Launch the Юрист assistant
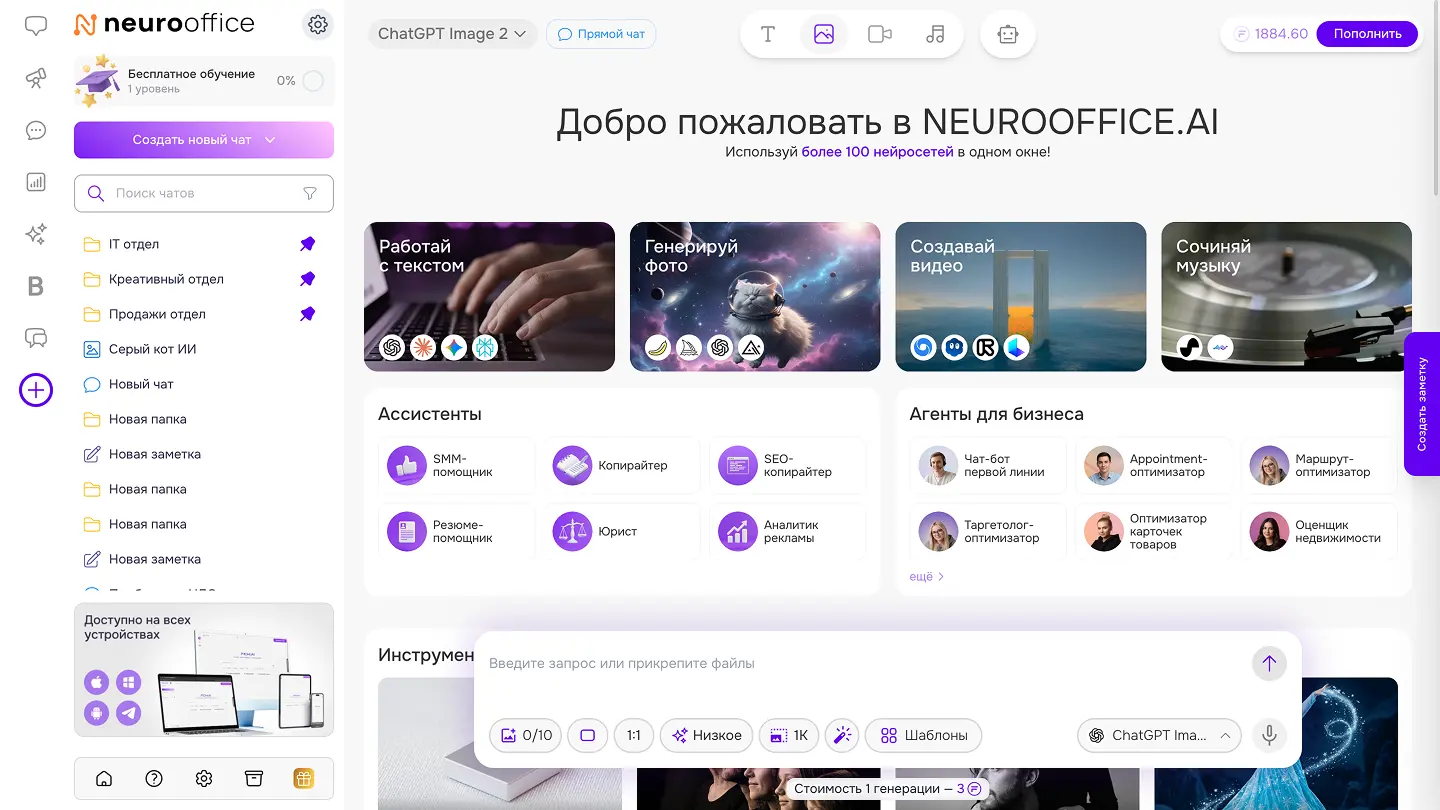The height and width of the screenshot is (810, 1440). click(622, 531)
